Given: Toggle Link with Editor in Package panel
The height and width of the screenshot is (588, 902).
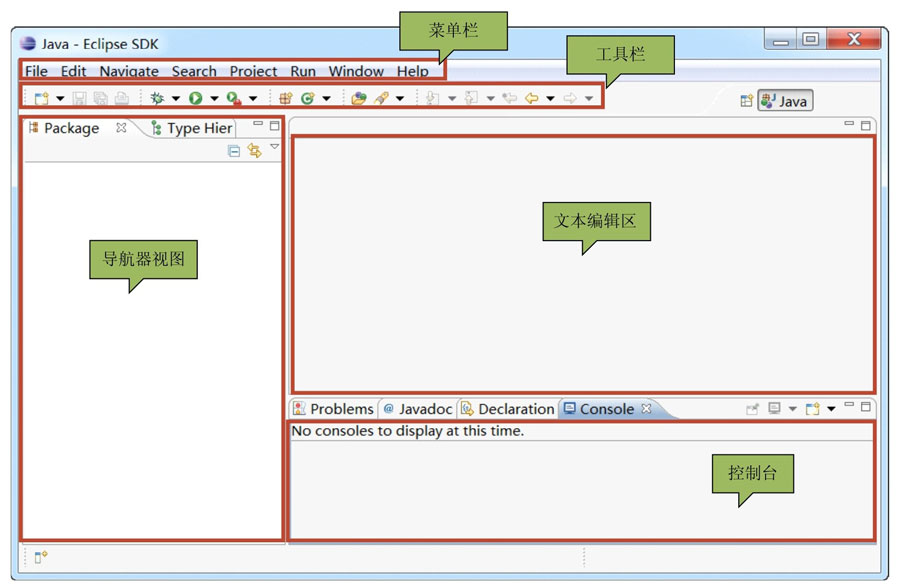Looking at the screenshot, I should 254,151.
